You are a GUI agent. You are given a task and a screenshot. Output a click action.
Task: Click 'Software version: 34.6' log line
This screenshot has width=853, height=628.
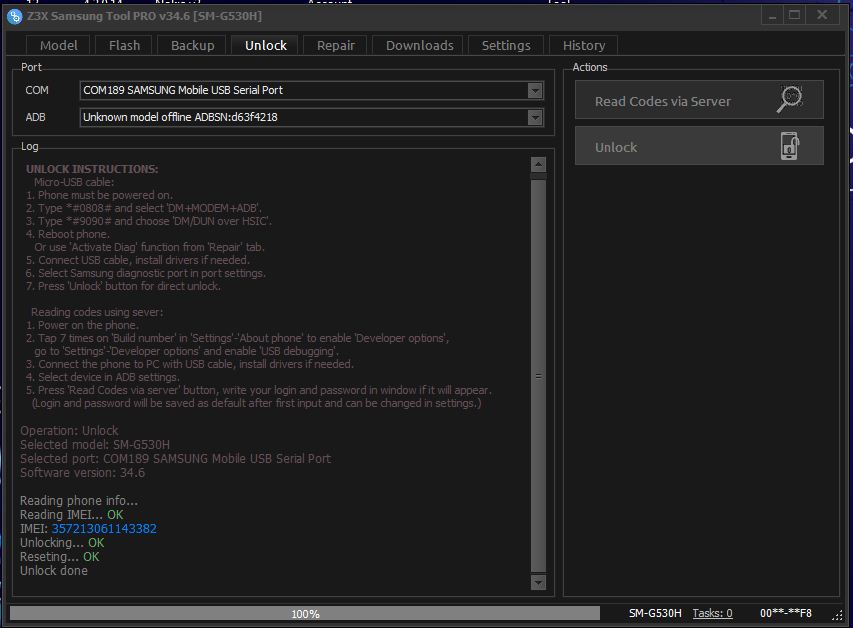83,473
